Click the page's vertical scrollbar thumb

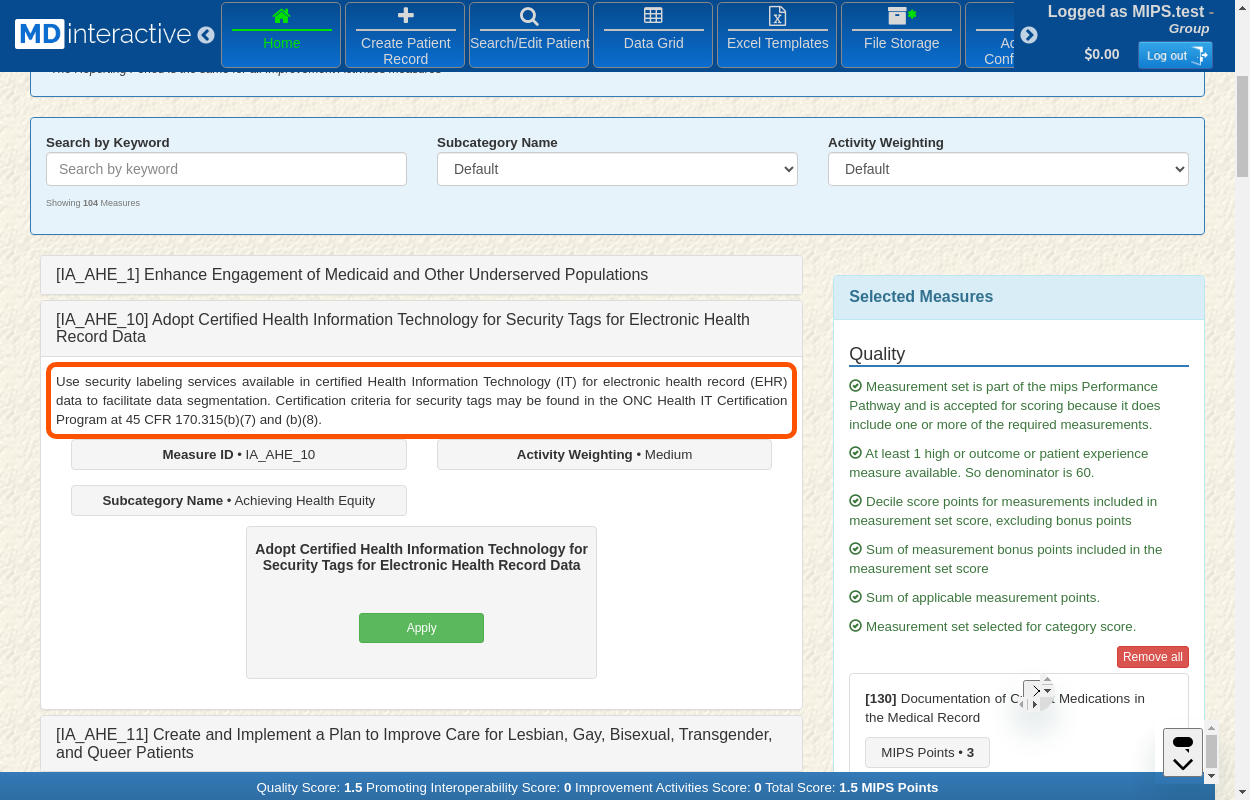[1242, 125]
